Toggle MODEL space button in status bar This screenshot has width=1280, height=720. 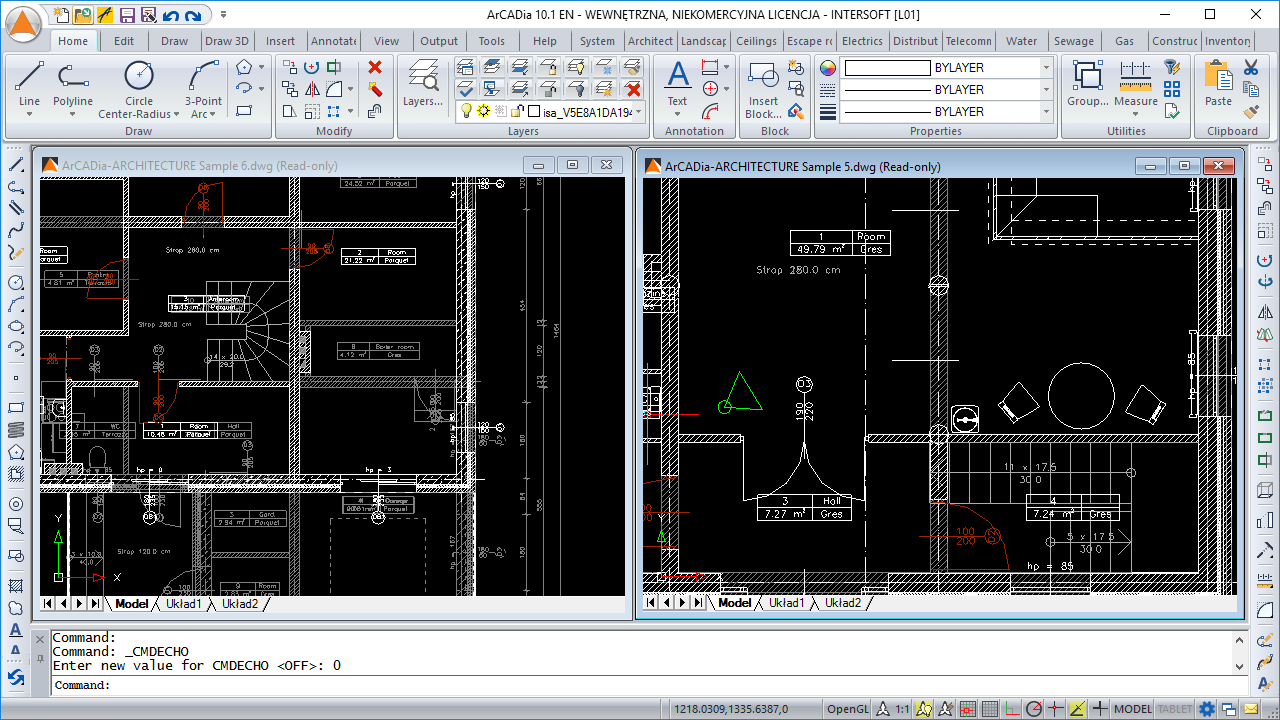pyautogui.click(x=1132, y=709)
